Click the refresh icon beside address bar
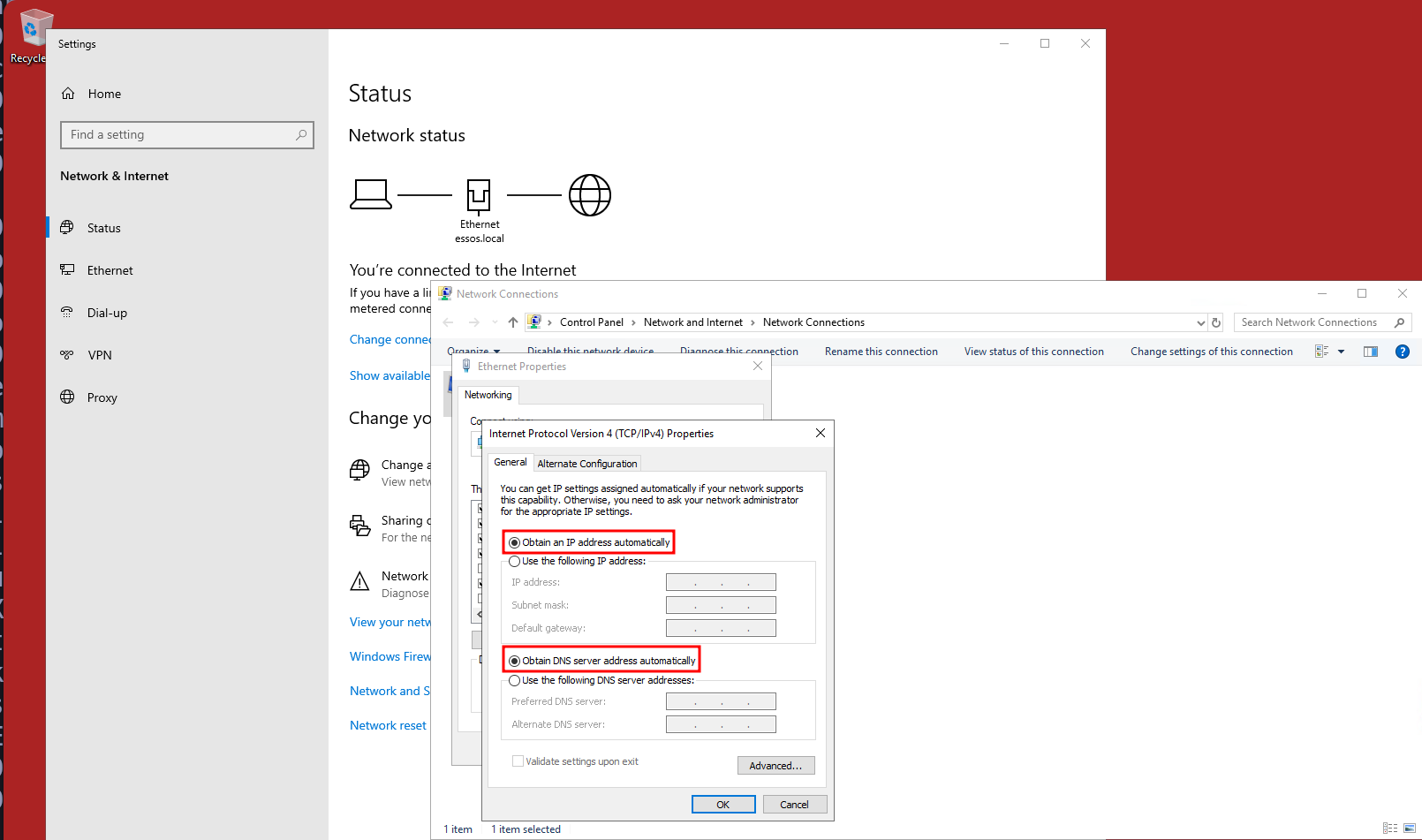 click(1216, 323)
